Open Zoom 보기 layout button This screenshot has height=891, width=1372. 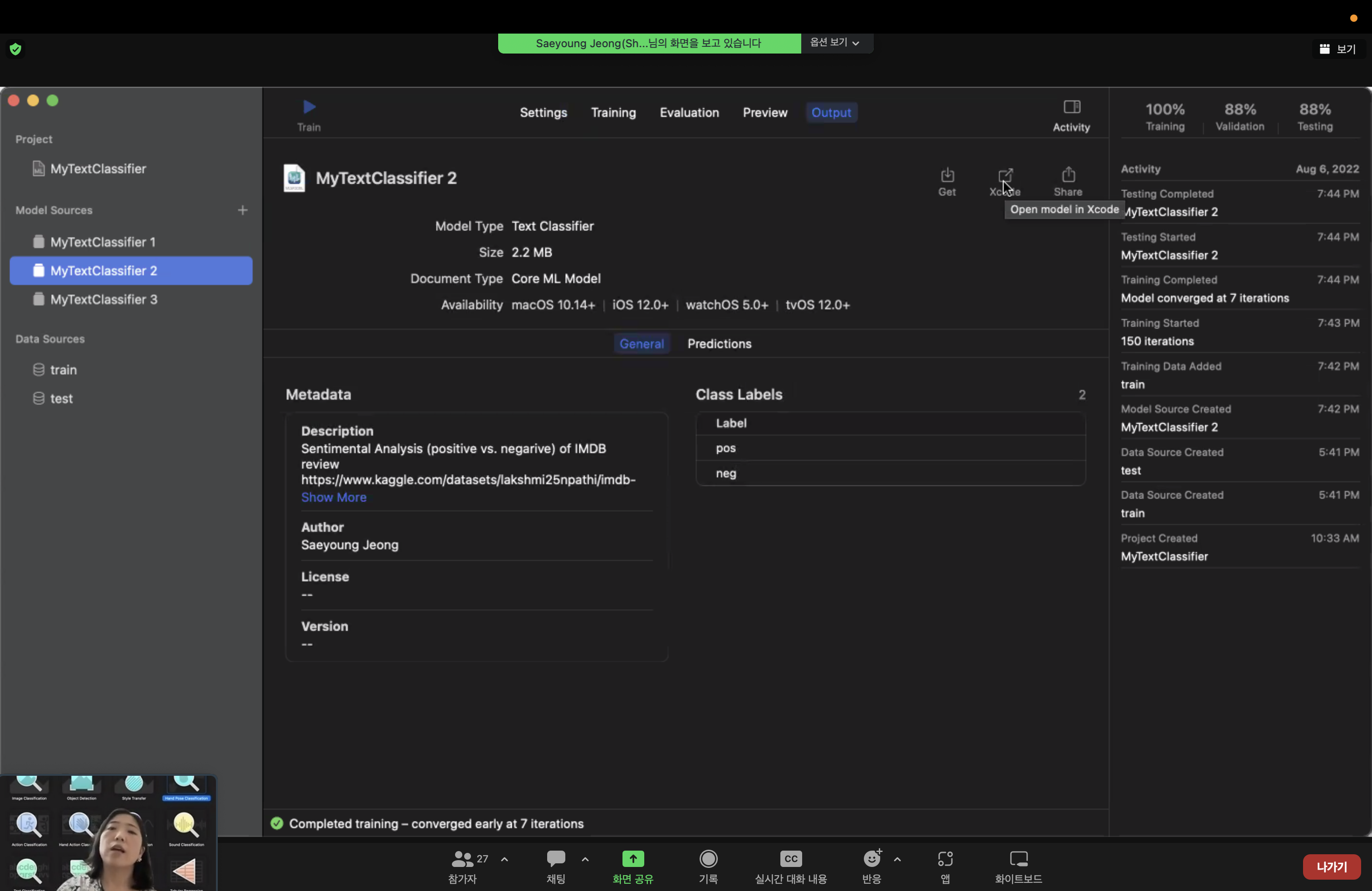click(x=1338, y=49)
